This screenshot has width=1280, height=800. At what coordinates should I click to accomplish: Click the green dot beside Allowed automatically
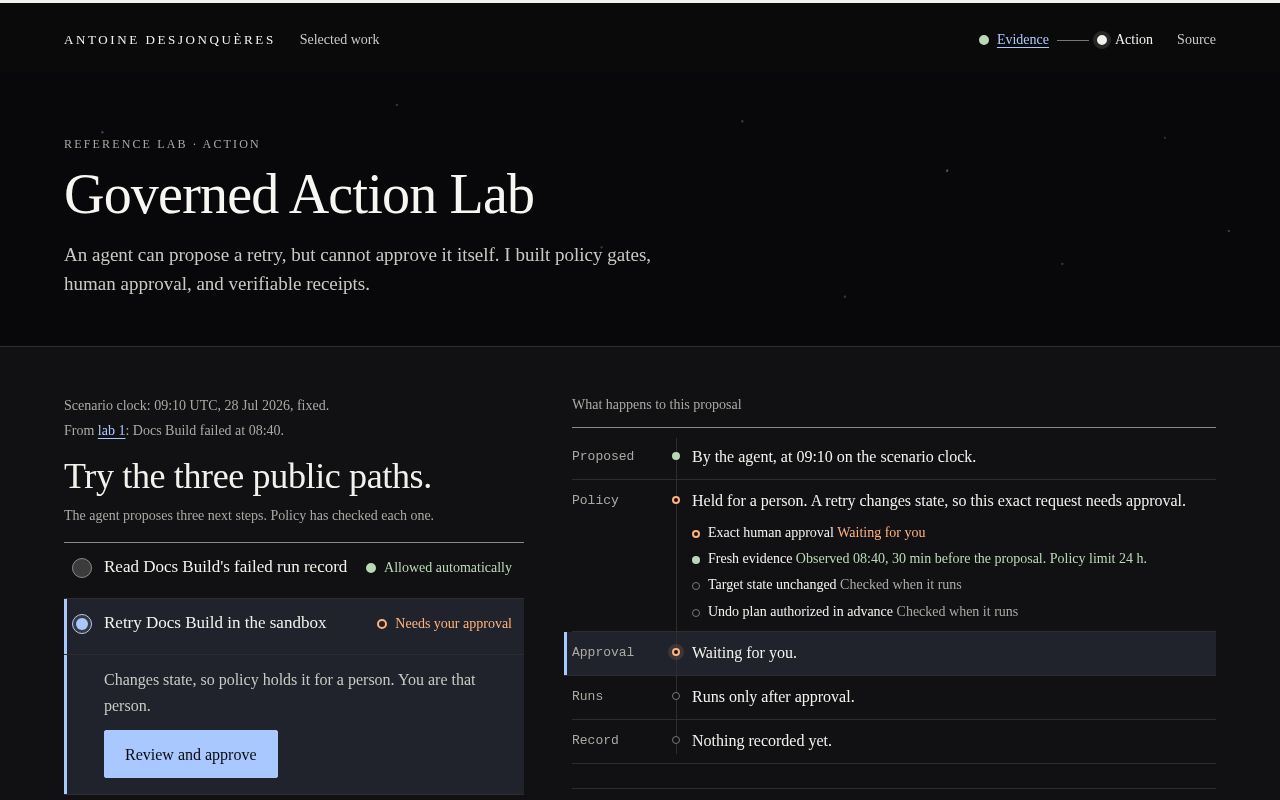[x=371, y=568]
